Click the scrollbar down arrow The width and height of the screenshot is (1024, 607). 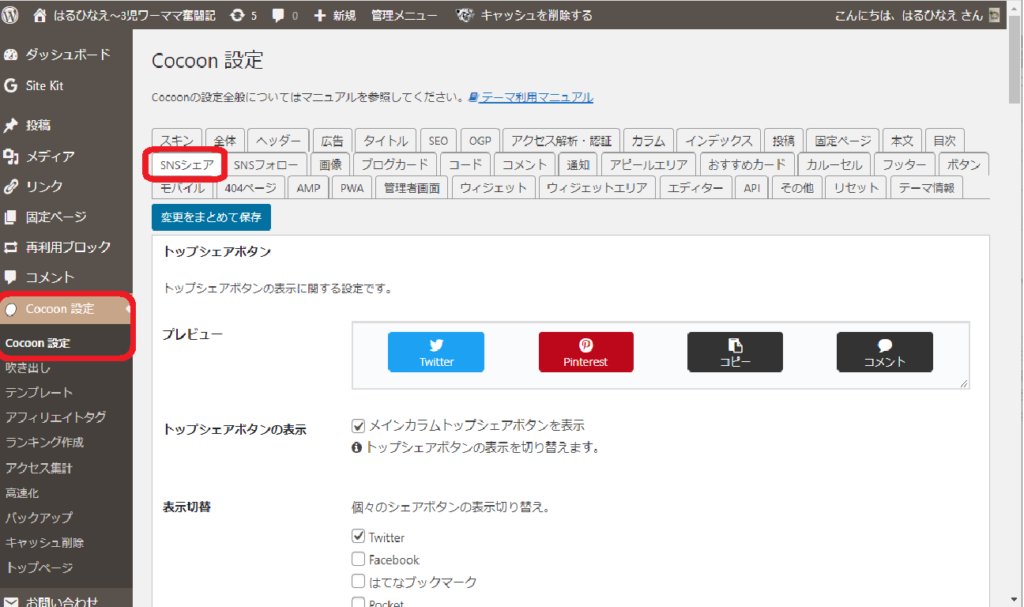point(1014,600)
